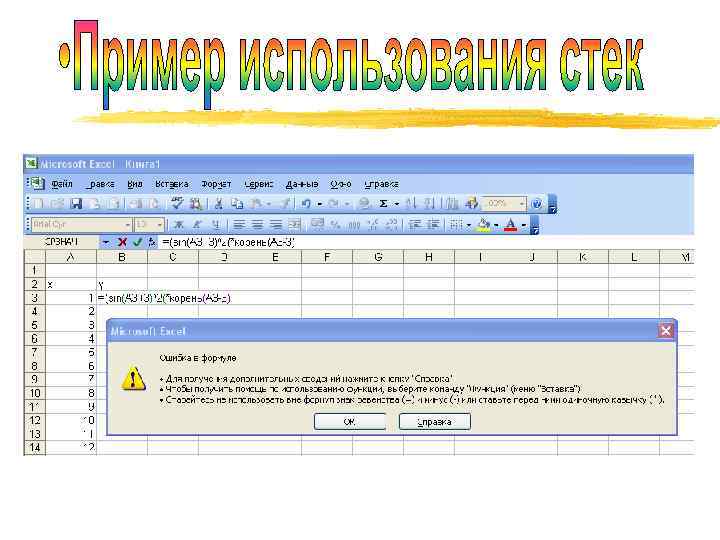The width and height of the screenshot is (720, 540).
Task: Apply Percent style icon
Action: click(x=336, y=225)
